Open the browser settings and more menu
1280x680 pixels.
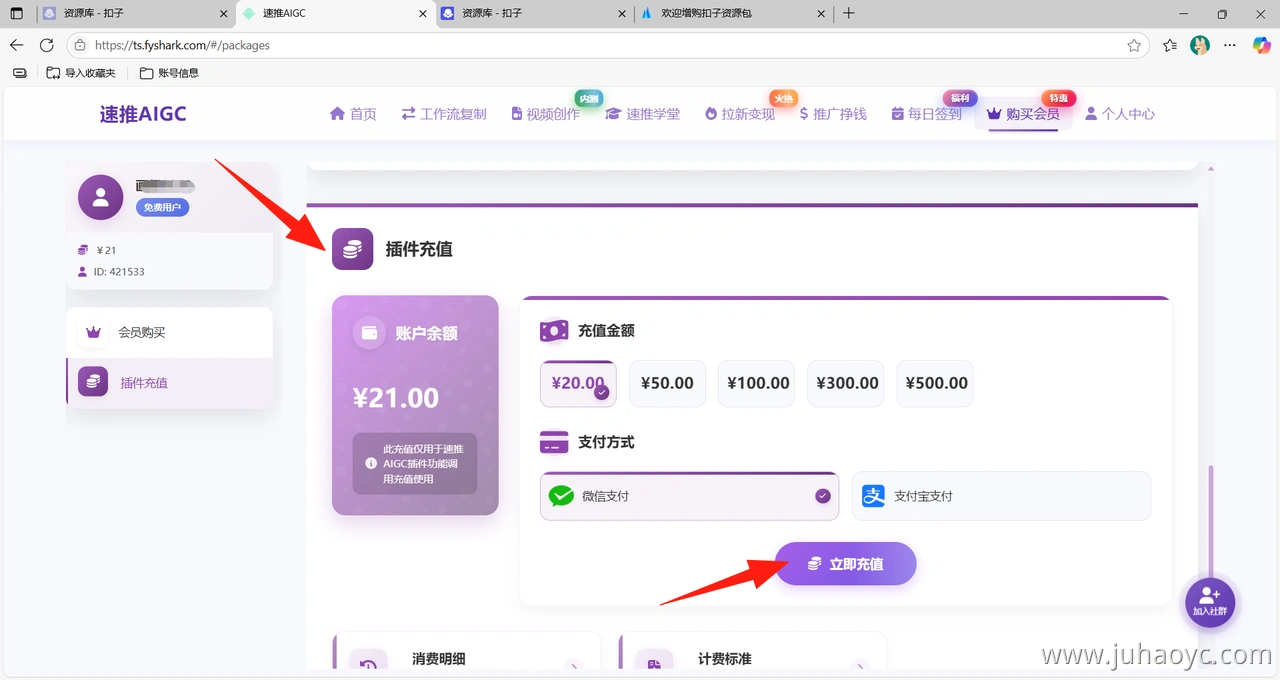tap(1231, 45)
